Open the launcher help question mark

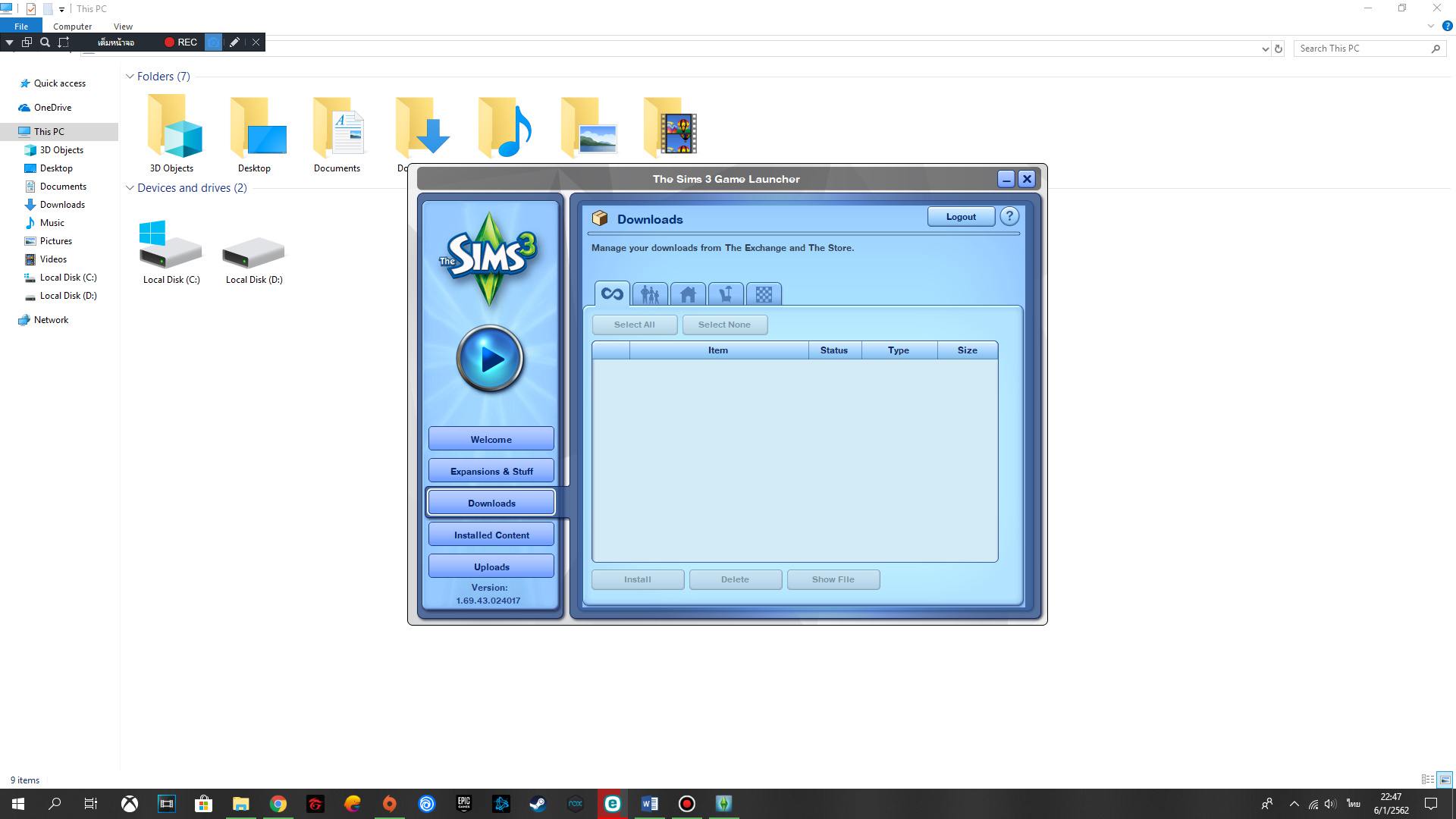click(x=1009, y=216)
